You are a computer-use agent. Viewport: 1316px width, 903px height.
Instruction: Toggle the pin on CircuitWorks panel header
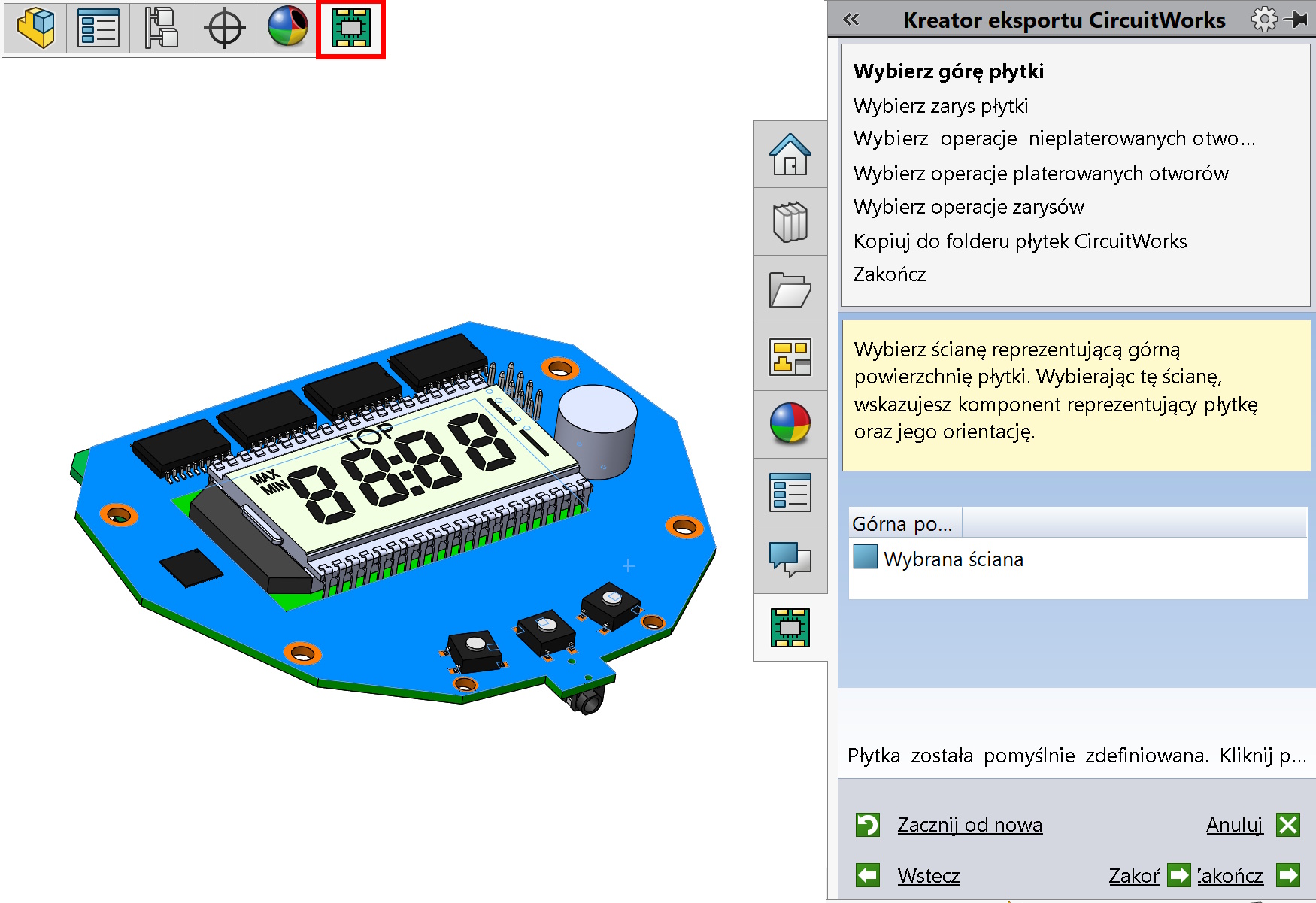(x=1297, y=20)
